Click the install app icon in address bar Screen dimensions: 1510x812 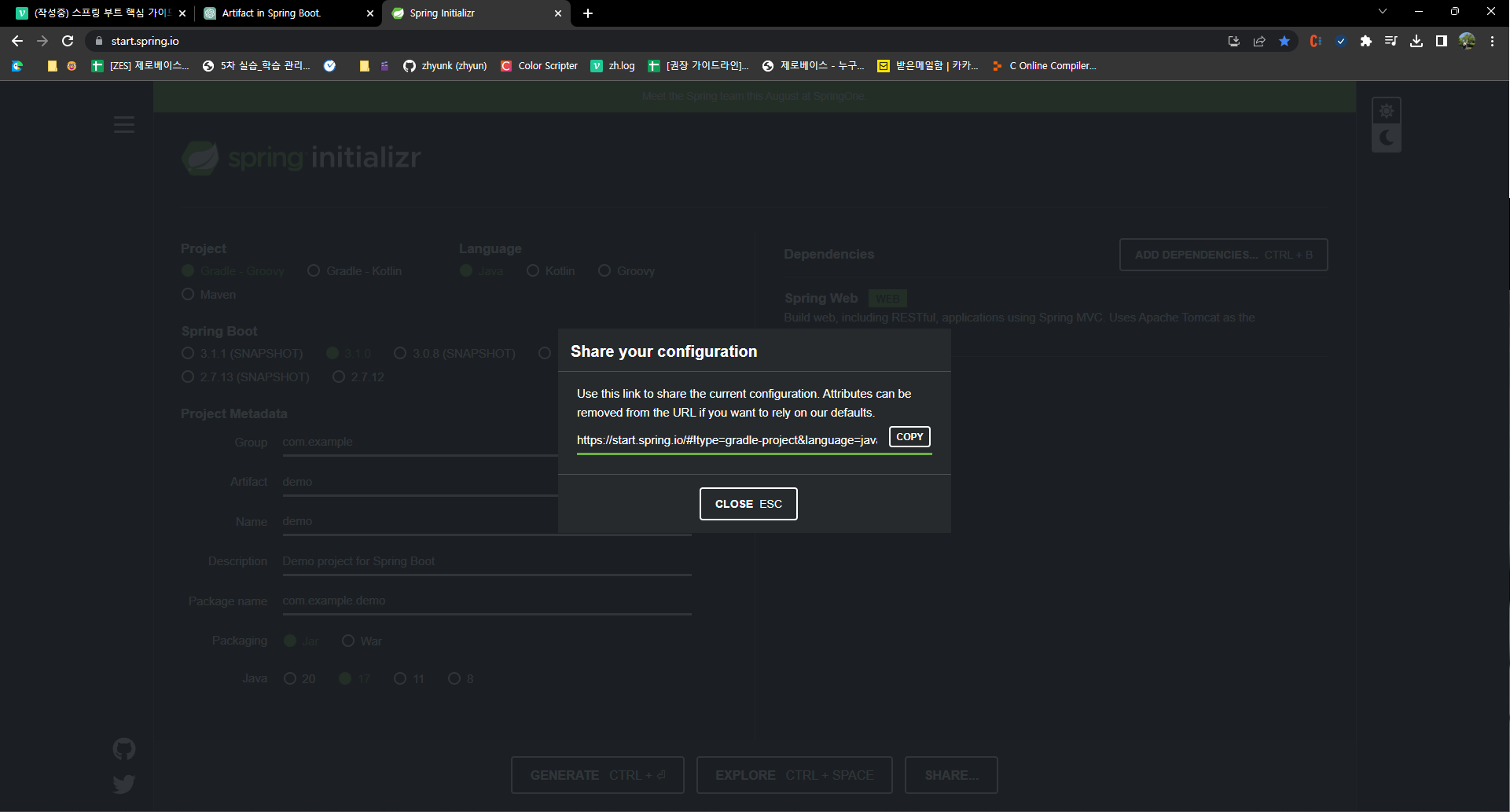coord(1234,41)
